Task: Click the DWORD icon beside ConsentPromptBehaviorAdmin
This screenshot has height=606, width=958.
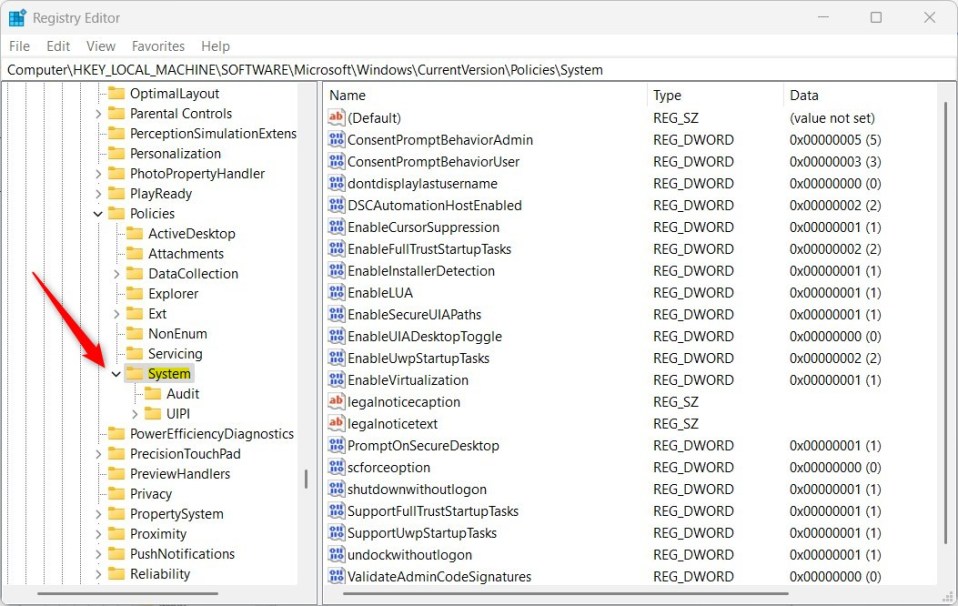Action: pos(337,139)
